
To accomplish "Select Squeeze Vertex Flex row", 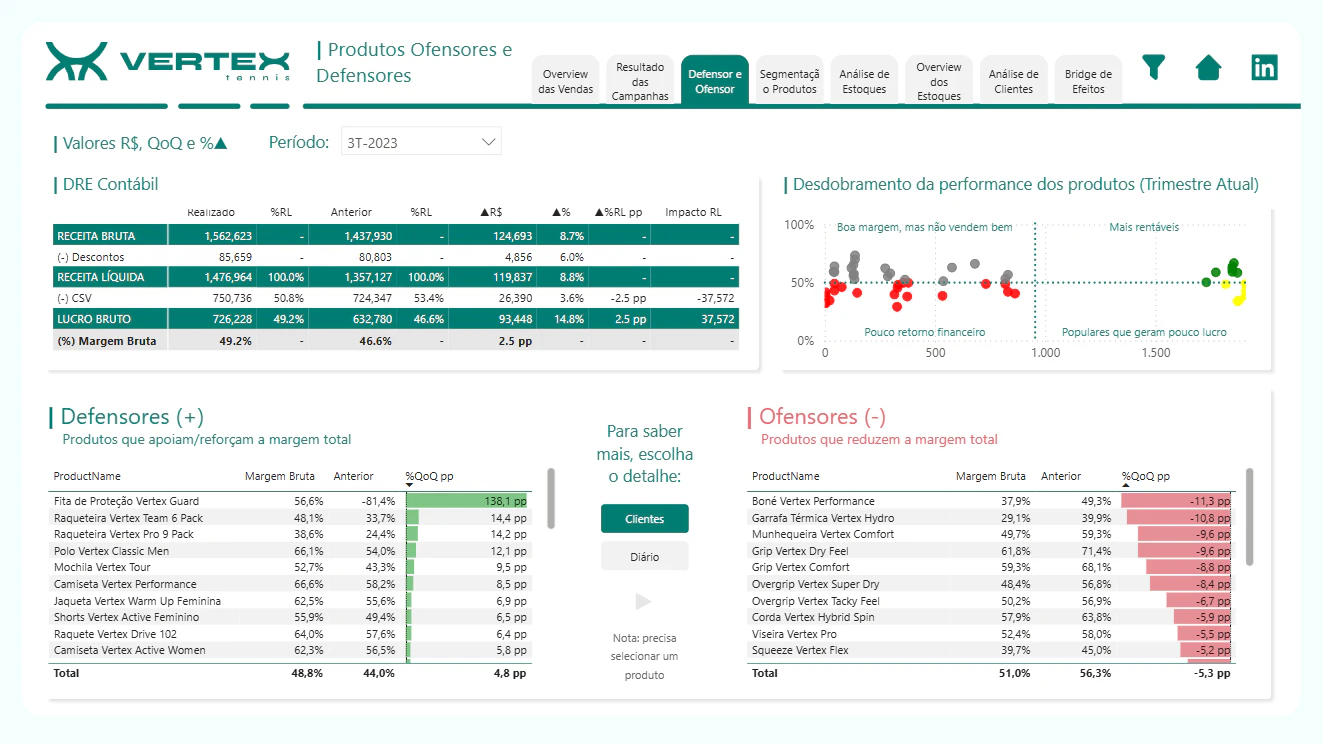I will pos(991,650).
